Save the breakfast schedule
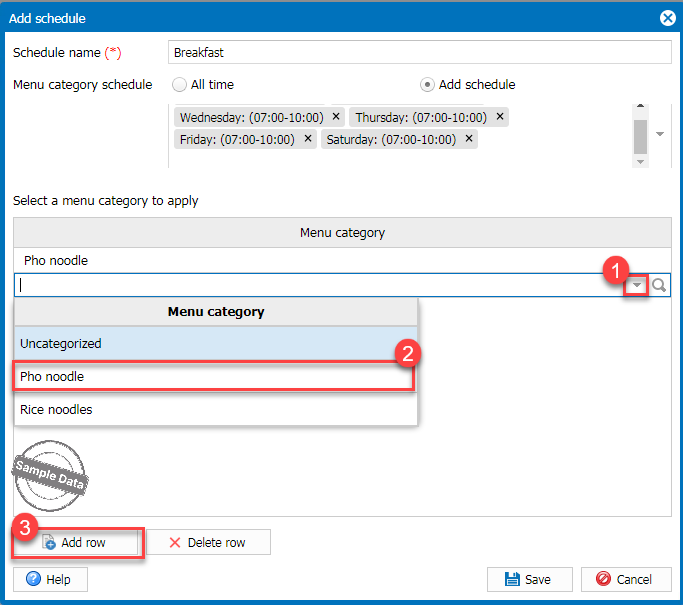The width and height of the screenshot is (683, 605). tap(528, 579)
